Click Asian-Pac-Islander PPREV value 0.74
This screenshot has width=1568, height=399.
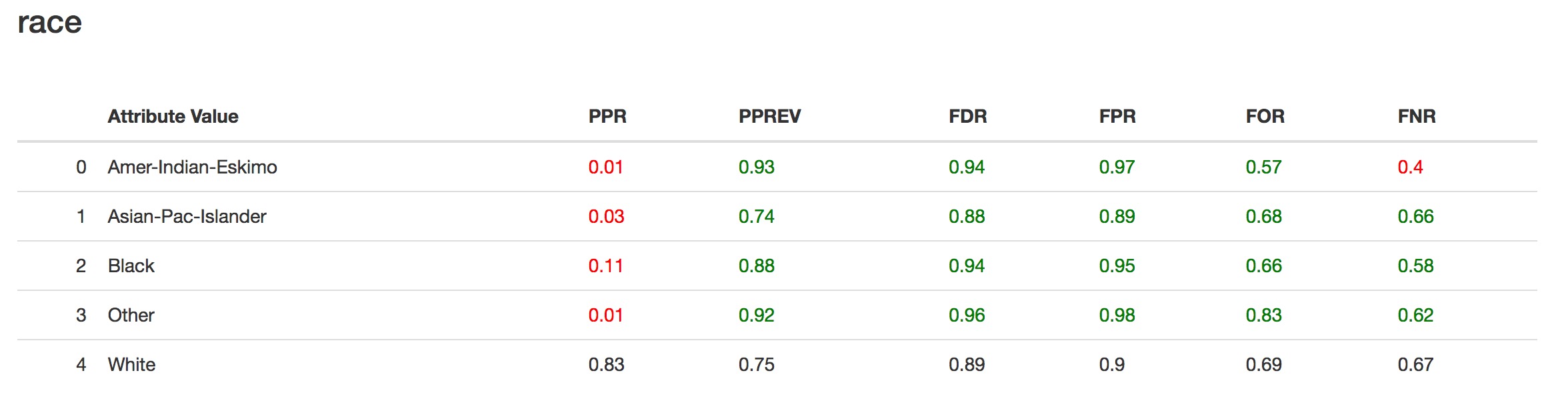(x=756, y=216)
